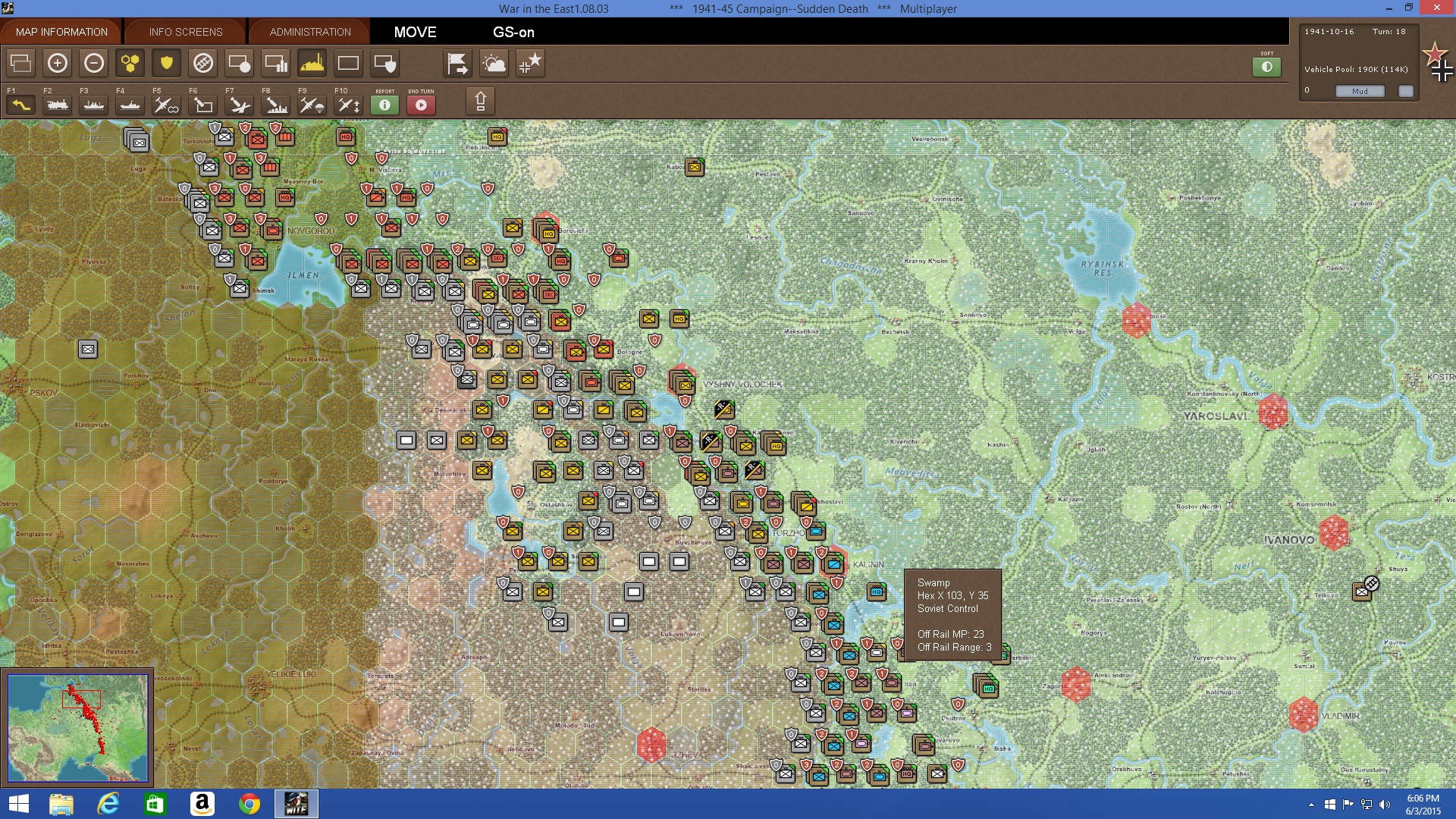Click the YAROSLAVL city label
Viewport: 1456px width, 819px height.
pos(1216,416)
